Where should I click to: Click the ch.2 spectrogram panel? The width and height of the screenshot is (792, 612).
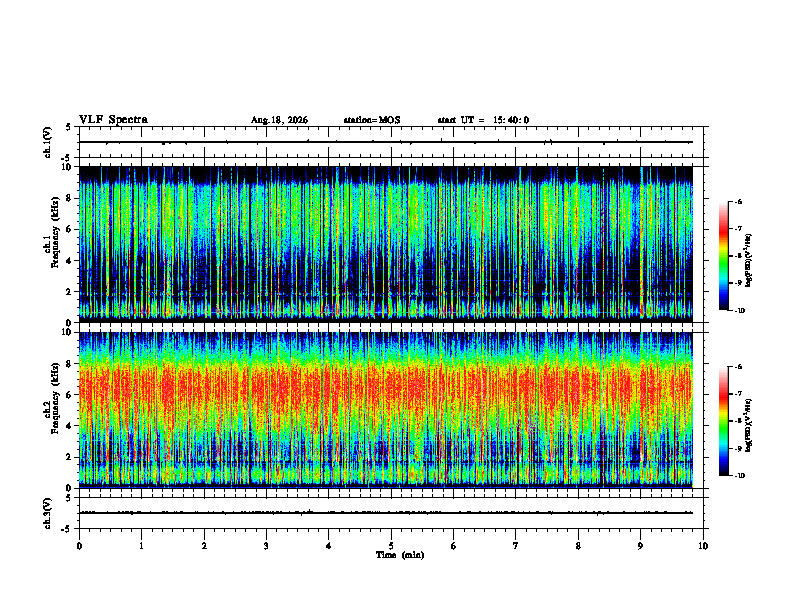point(386,410)
